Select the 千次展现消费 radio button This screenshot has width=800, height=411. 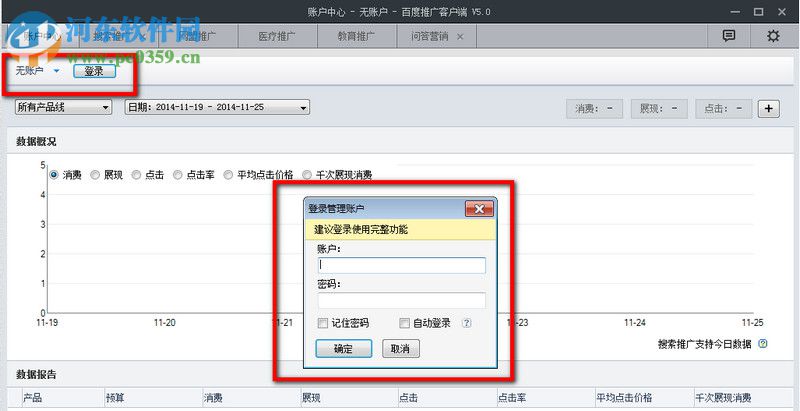click(307, 175)
